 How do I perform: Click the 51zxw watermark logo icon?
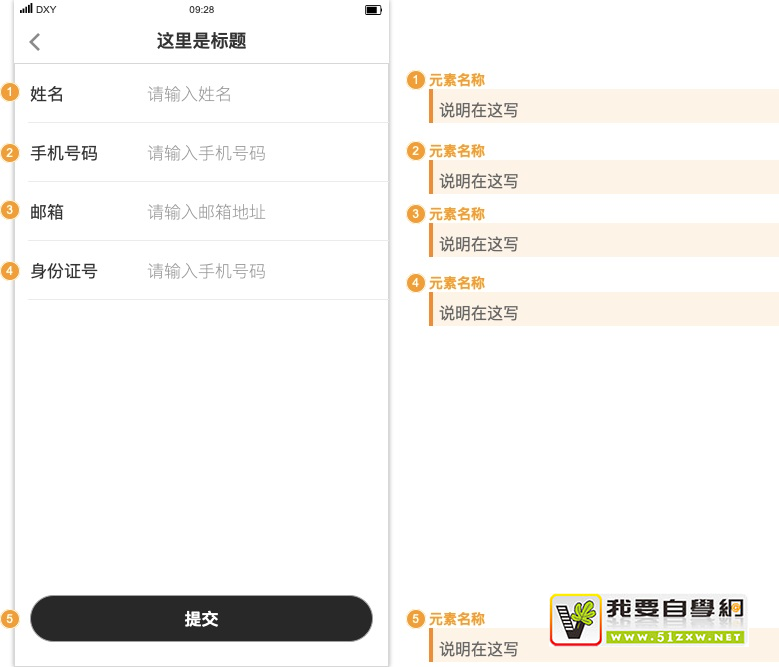[x=576, y=620]
